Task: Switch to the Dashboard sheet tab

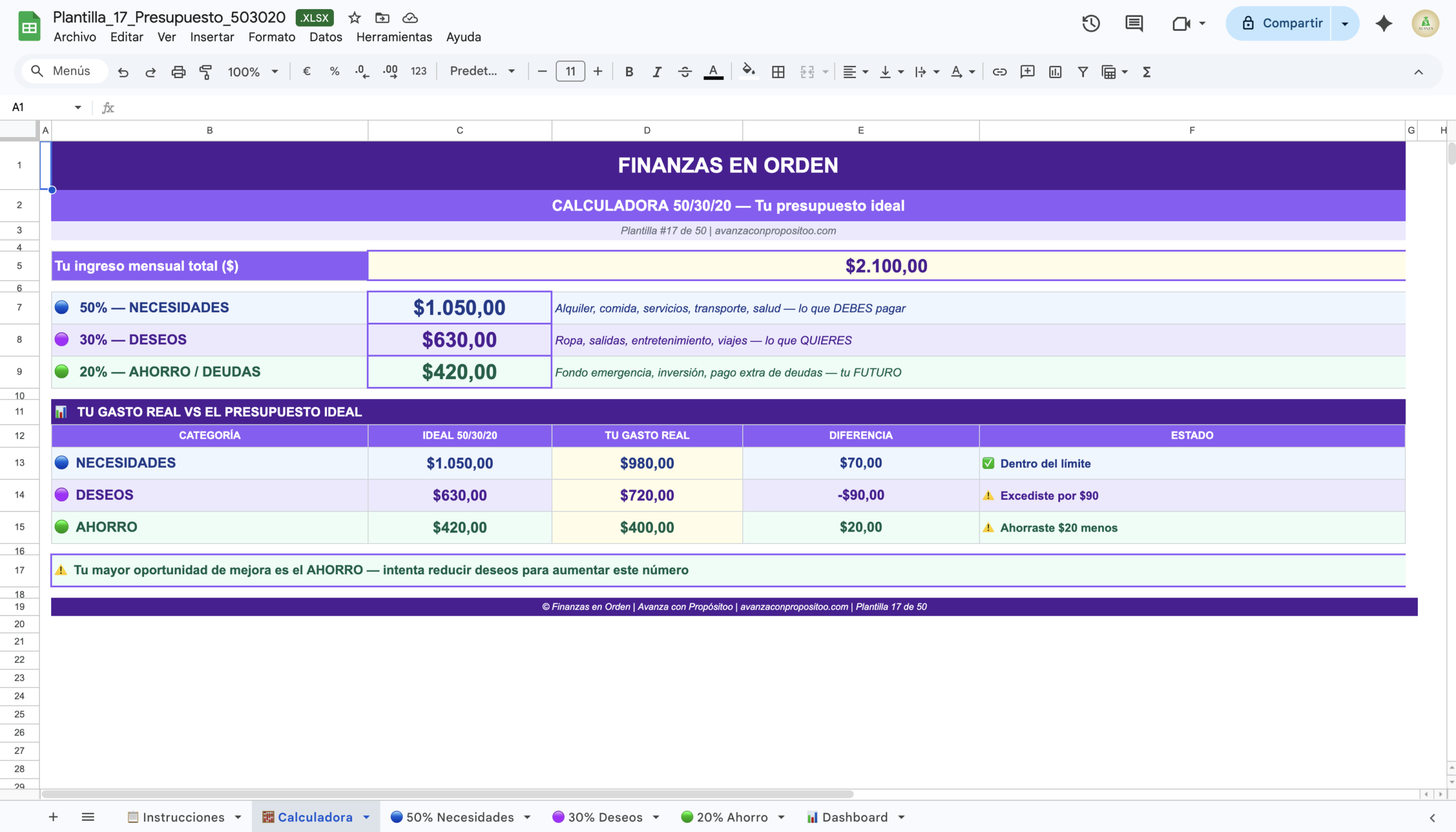Action: [854, 817]
